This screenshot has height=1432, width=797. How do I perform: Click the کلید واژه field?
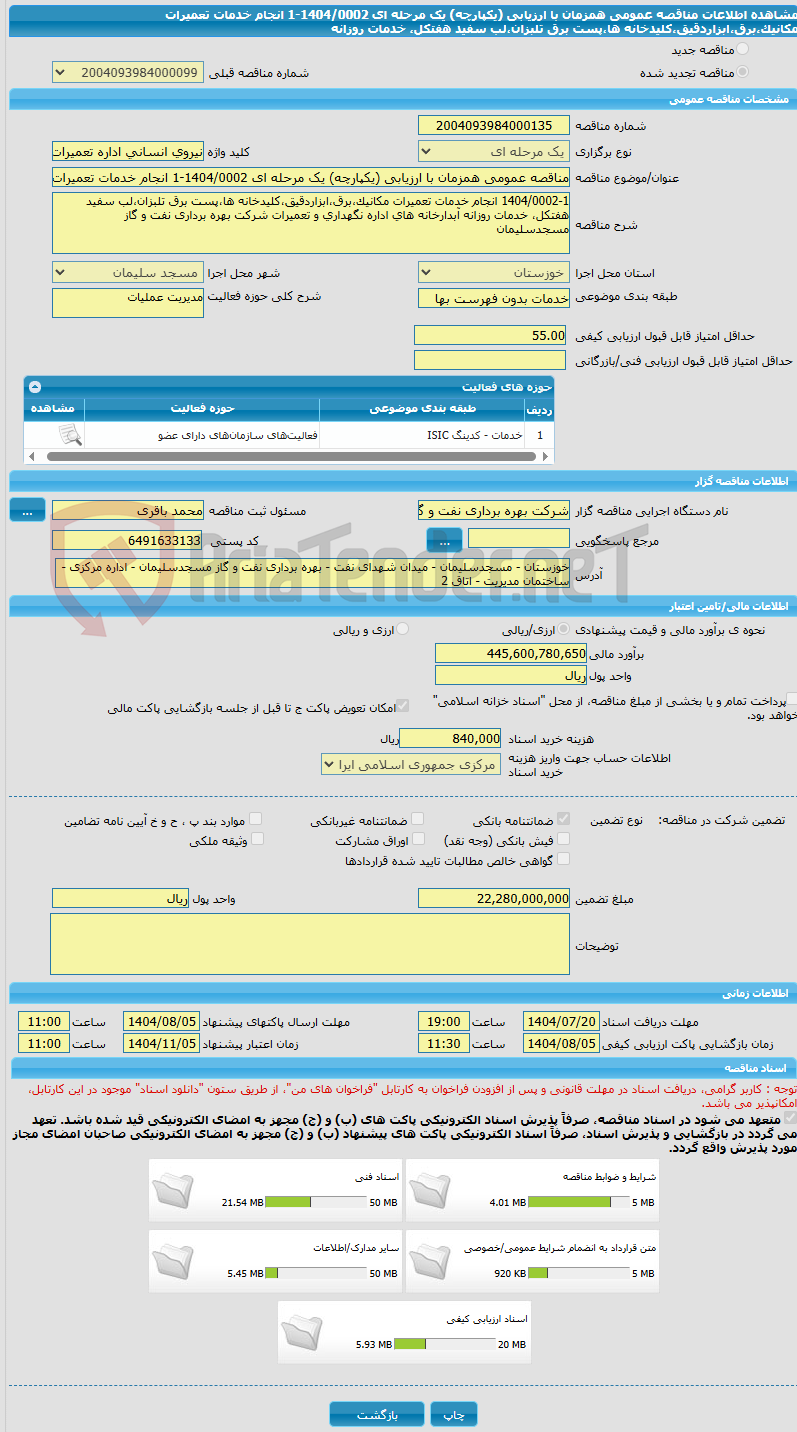coord(127,152)
